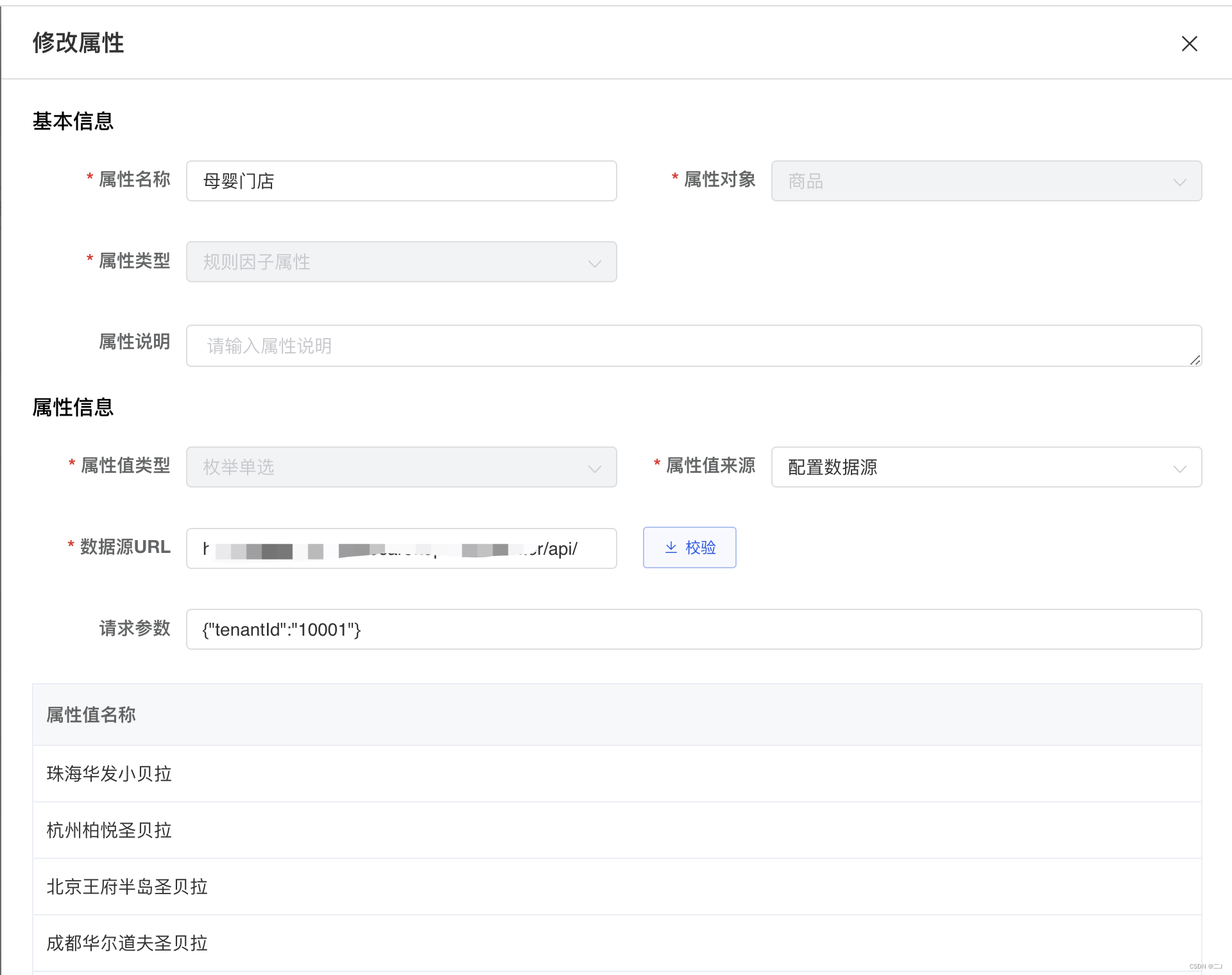
Task: Close the 修改属性 dialog with X icon
Action: tap(1189, 44)
